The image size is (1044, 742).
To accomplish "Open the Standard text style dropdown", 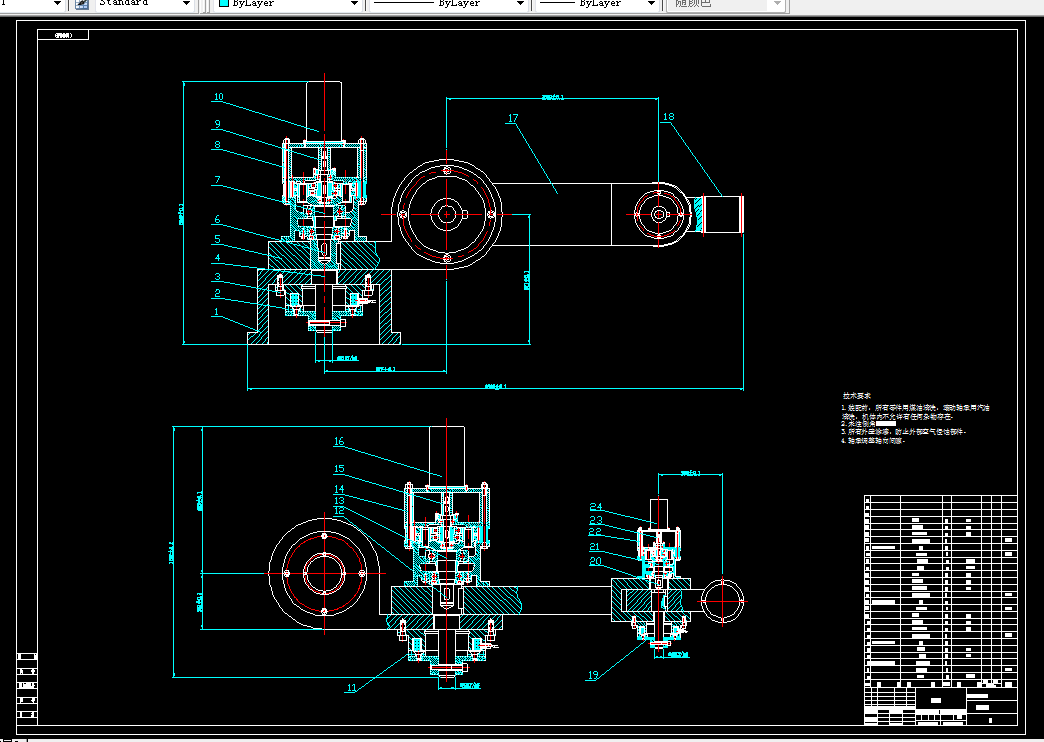I will click(x=187, y=4).
